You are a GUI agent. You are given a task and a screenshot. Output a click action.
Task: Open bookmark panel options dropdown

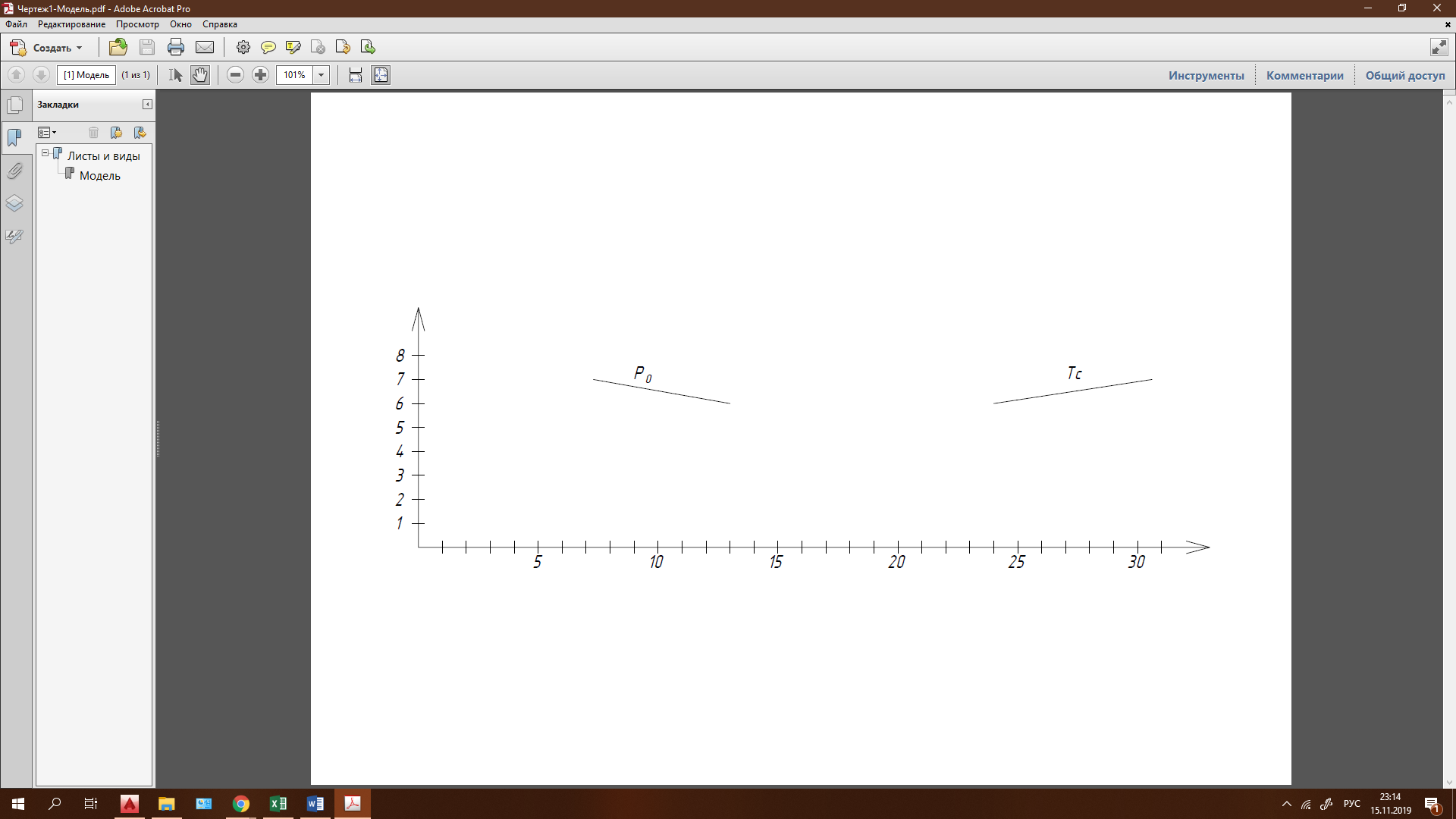[x=47, y=133]
